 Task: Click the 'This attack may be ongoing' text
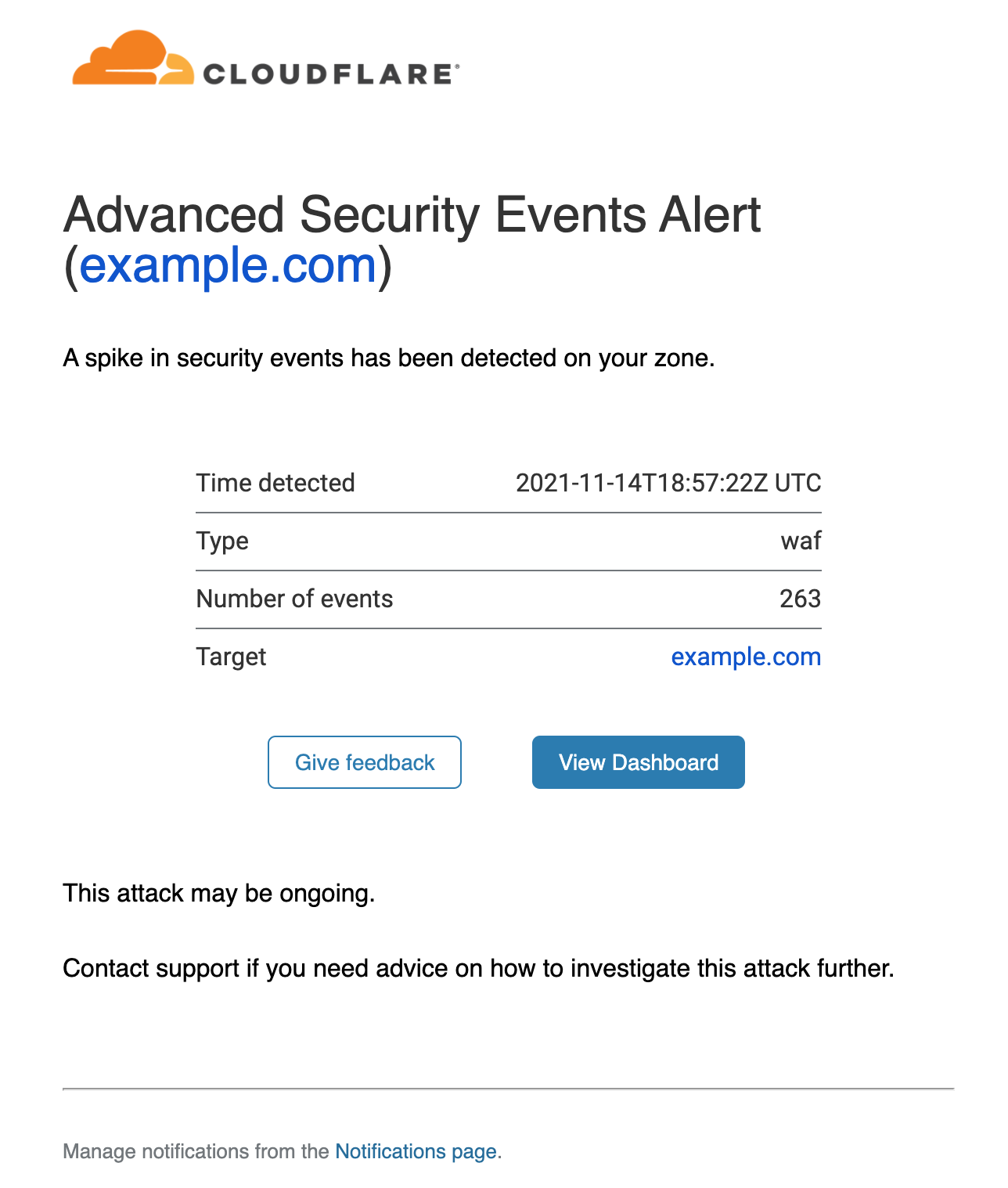coord(219,893)
